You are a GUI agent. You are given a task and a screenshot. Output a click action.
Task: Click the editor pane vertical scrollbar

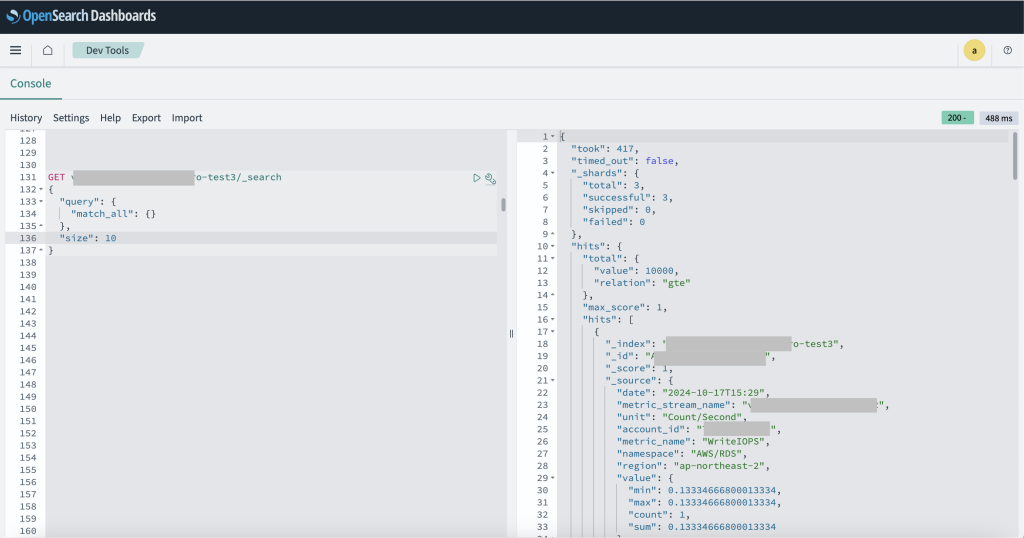503,204
